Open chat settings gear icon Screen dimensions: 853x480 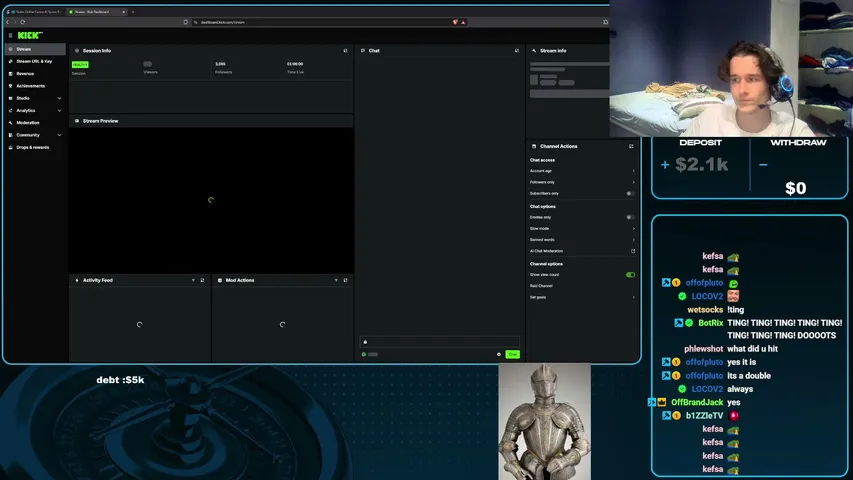[499, 354]
